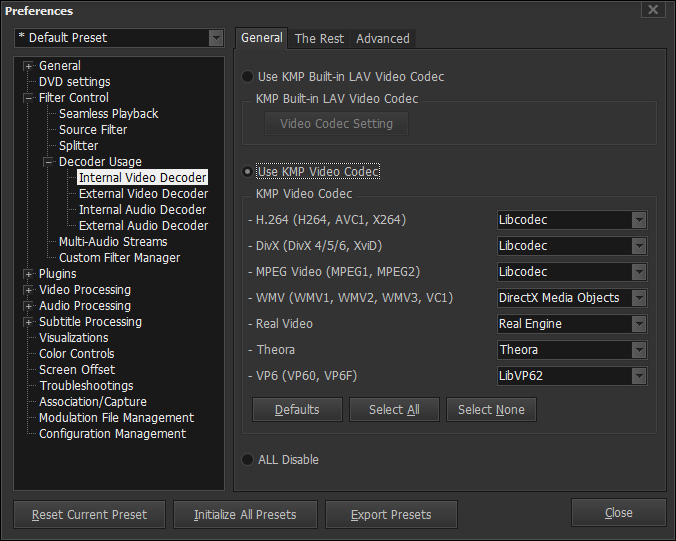Click the Filter Control tree label
Viewport: 676px width, 541px height.
click(74, 98)
